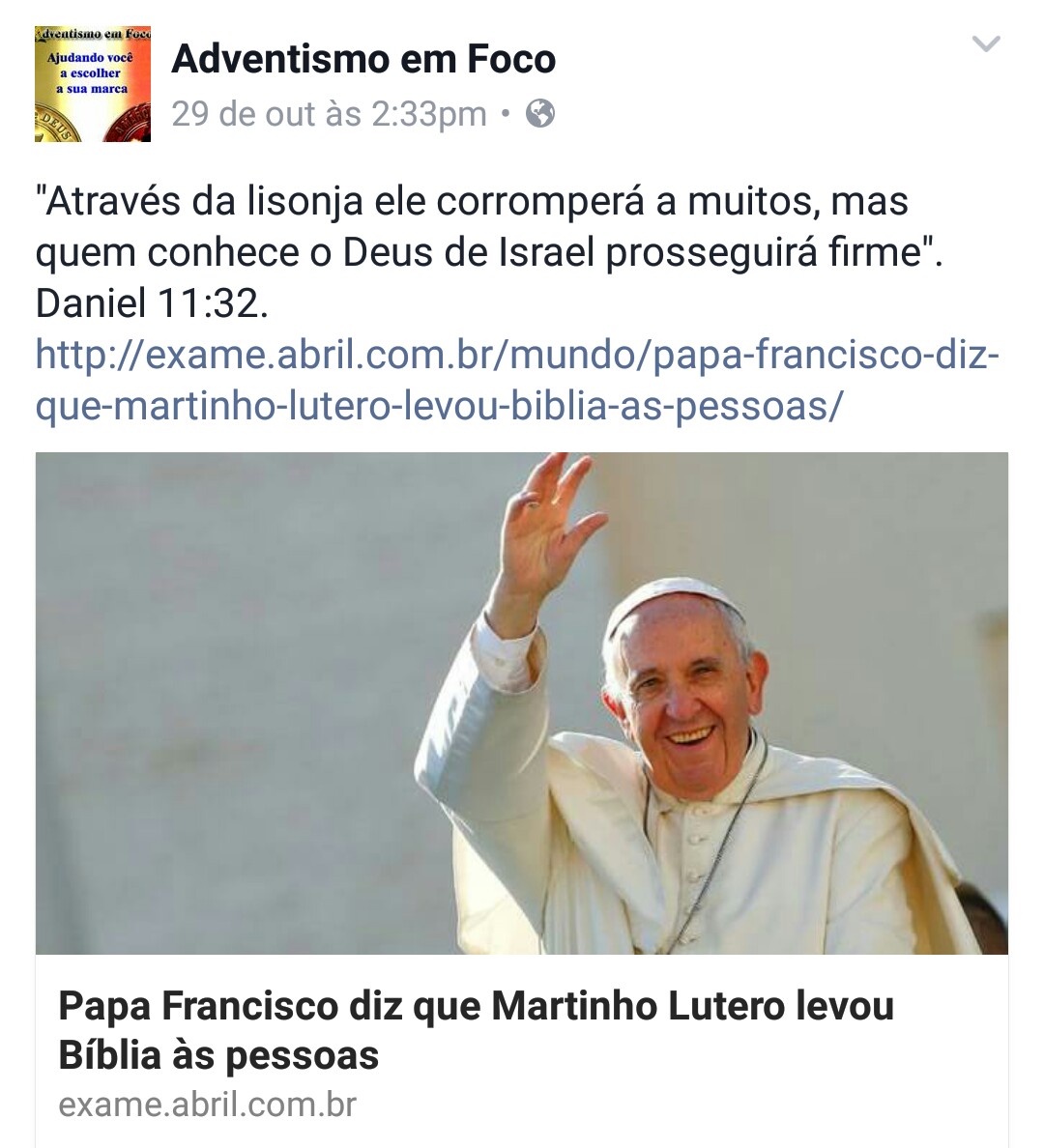This screenshot has height=1148, width=1044.
Task: Click the grey exame.abril.com.br domain label
Action: coord(207,1105)
